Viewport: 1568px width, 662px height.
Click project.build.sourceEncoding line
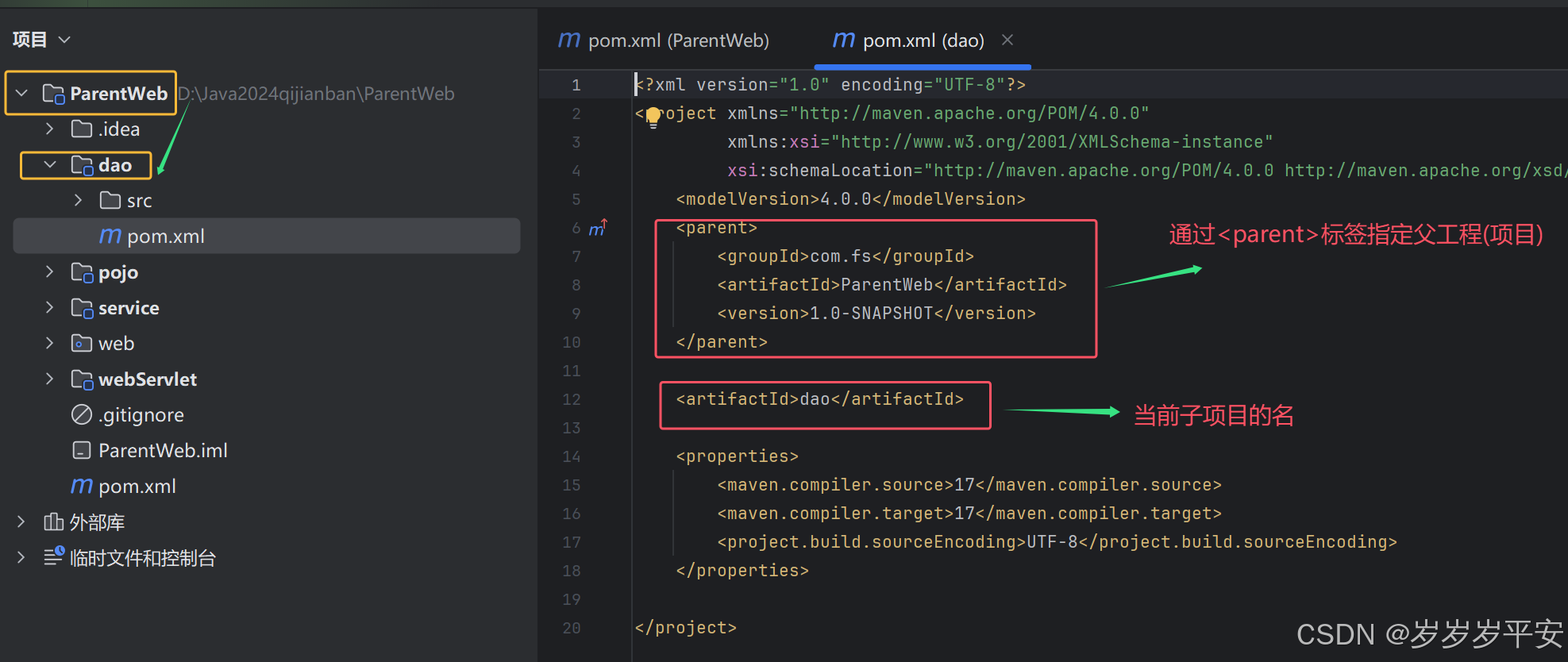coord(1057,542)
